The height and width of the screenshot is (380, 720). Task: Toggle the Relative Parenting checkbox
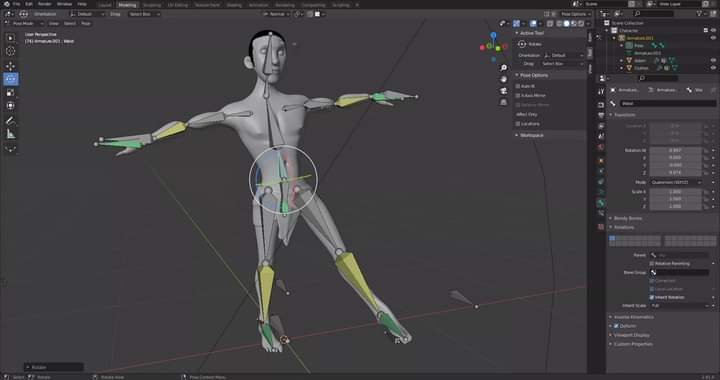[x=652, y=263]
